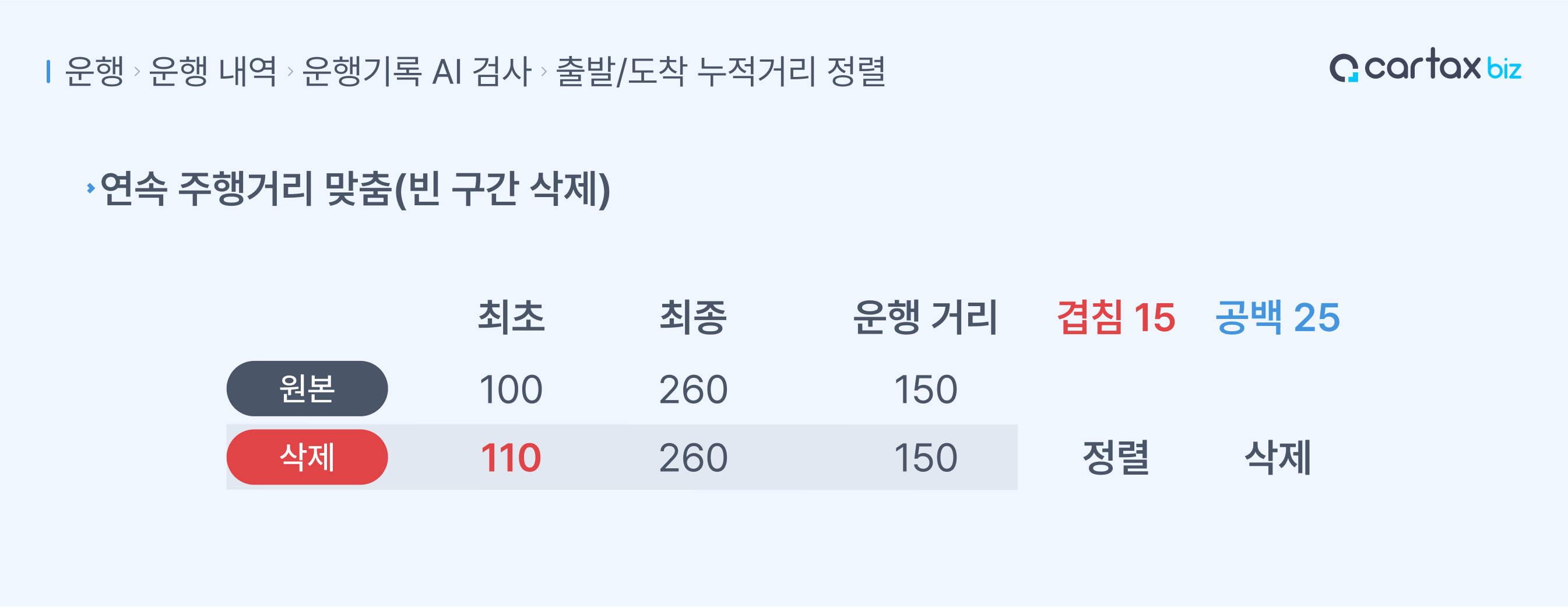Select the 출발/도착 누적거리 정렬 breadcrumb

click(x=720, y=71)
